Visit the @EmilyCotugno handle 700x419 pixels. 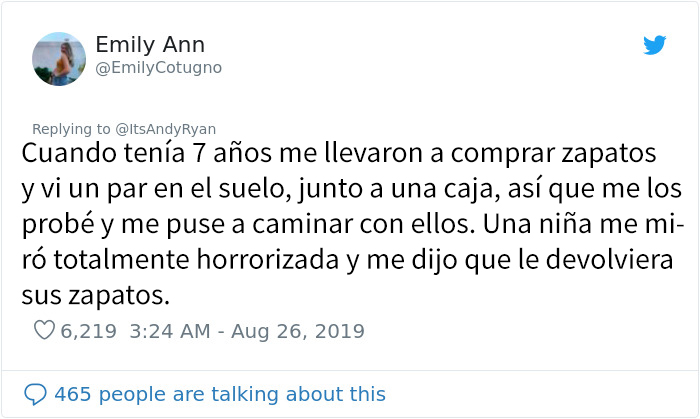coord(158,68)
